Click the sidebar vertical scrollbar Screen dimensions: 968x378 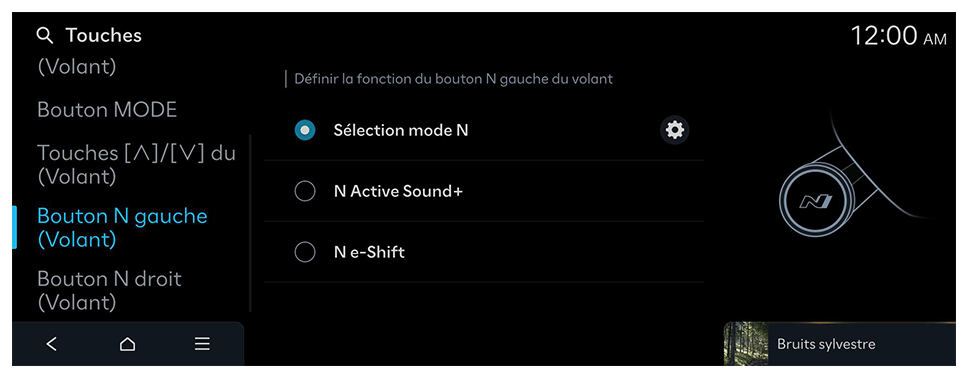click(x=250, y=222)
